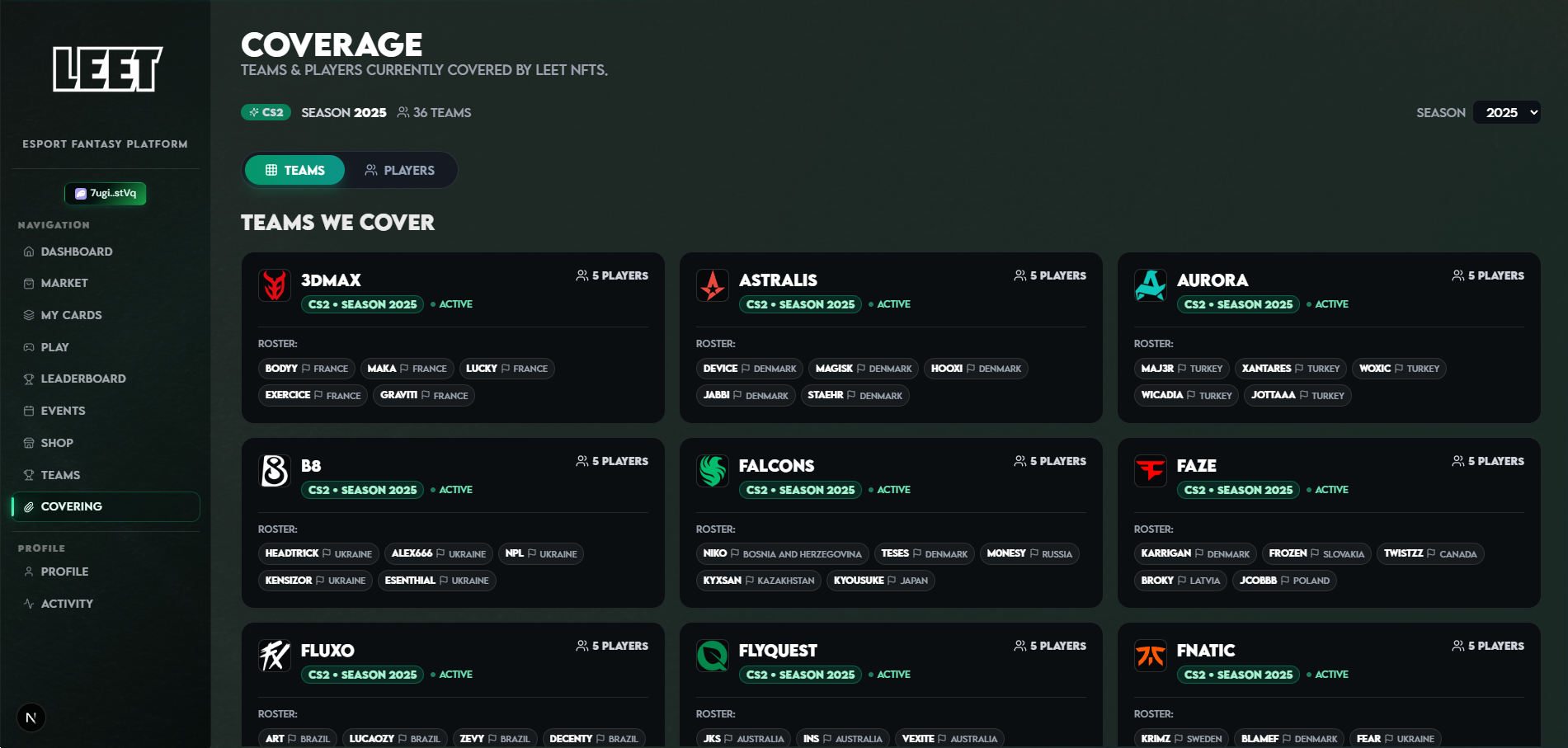This screenshot has height=748, width=1568.
Task: Click the Activity icon in sidebar
Action: (x=28, y=603)
